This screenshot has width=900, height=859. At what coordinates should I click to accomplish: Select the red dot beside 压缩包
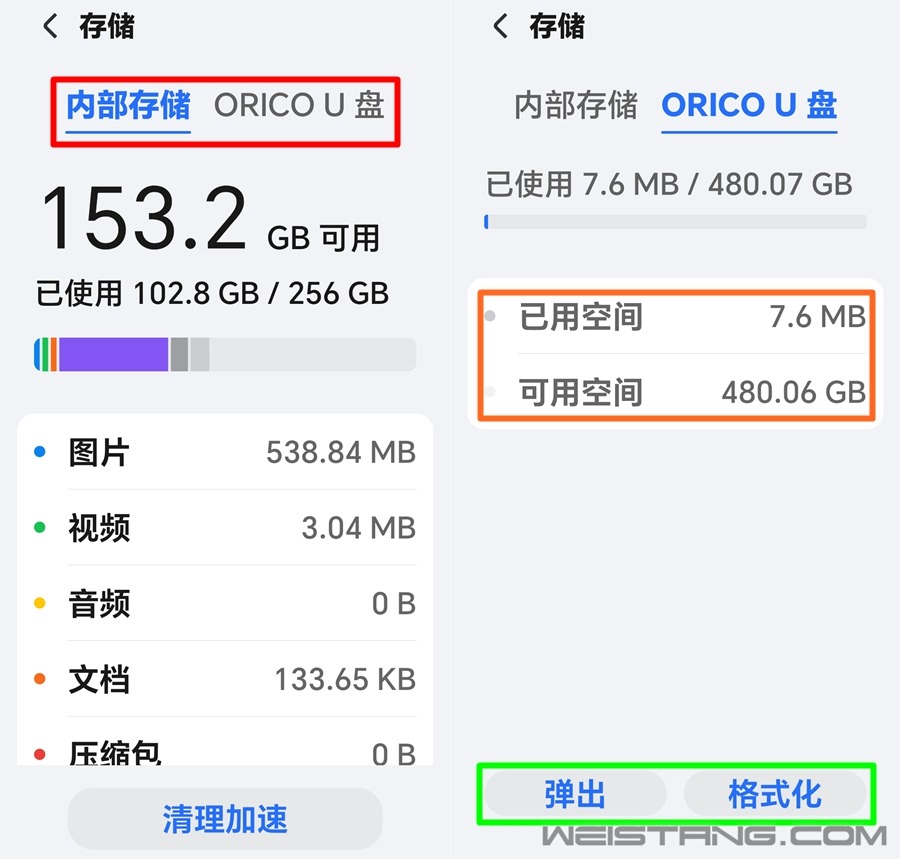click(40, 754)
